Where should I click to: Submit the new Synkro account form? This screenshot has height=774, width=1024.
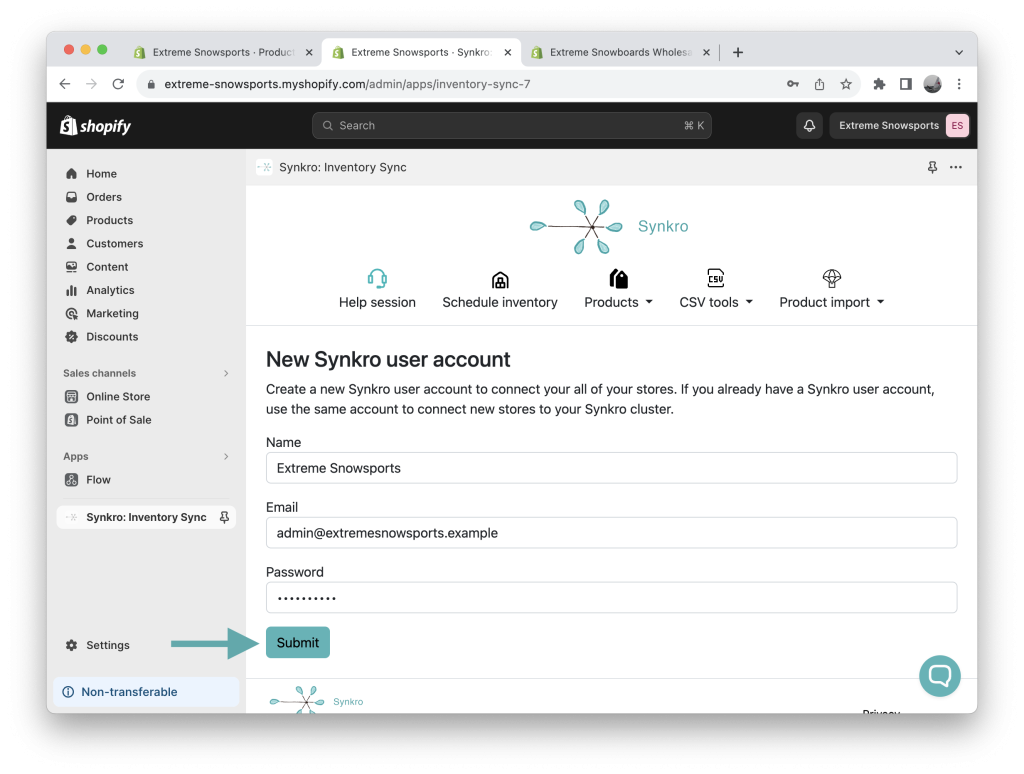point(298,643)
